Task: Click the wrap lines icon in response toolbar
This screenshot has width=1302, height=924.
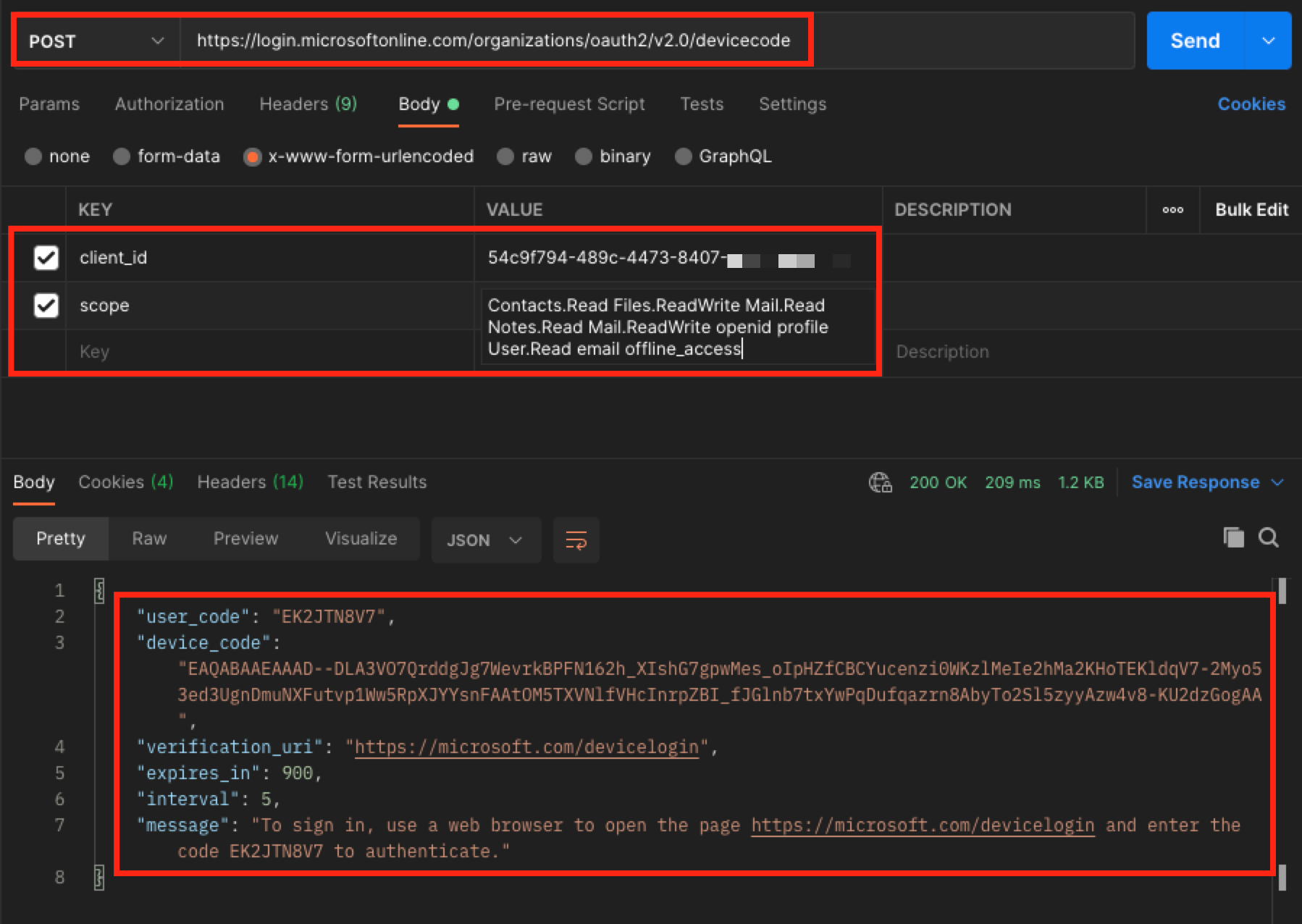Action: (x=576, y=540)
